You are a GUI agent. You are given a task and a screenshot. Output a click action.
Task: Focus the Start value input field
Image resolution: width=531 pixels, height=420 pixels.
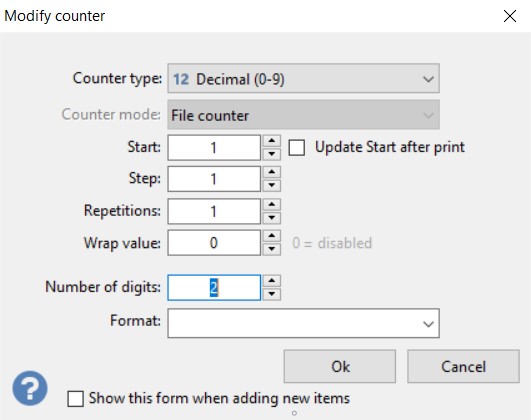214,148
